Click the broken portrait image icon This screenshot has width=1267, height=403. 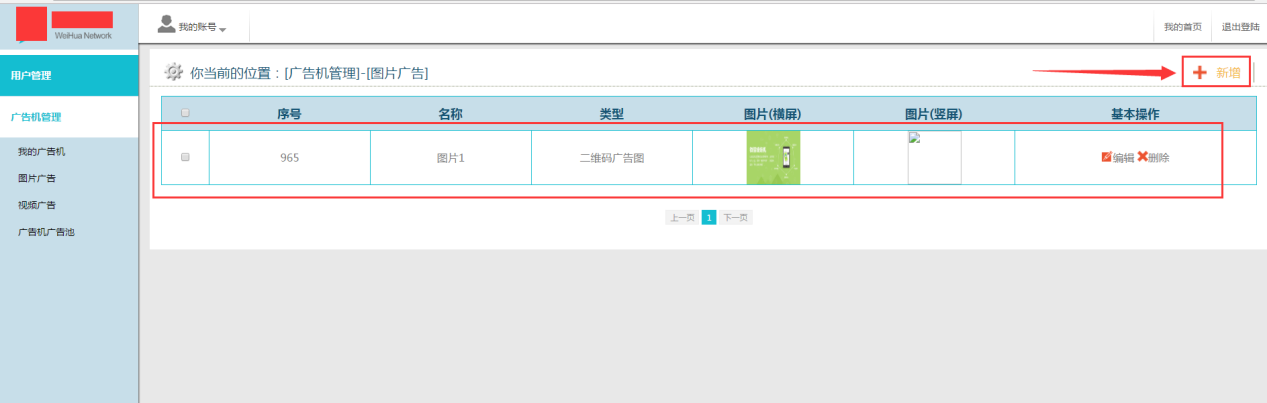914,139
